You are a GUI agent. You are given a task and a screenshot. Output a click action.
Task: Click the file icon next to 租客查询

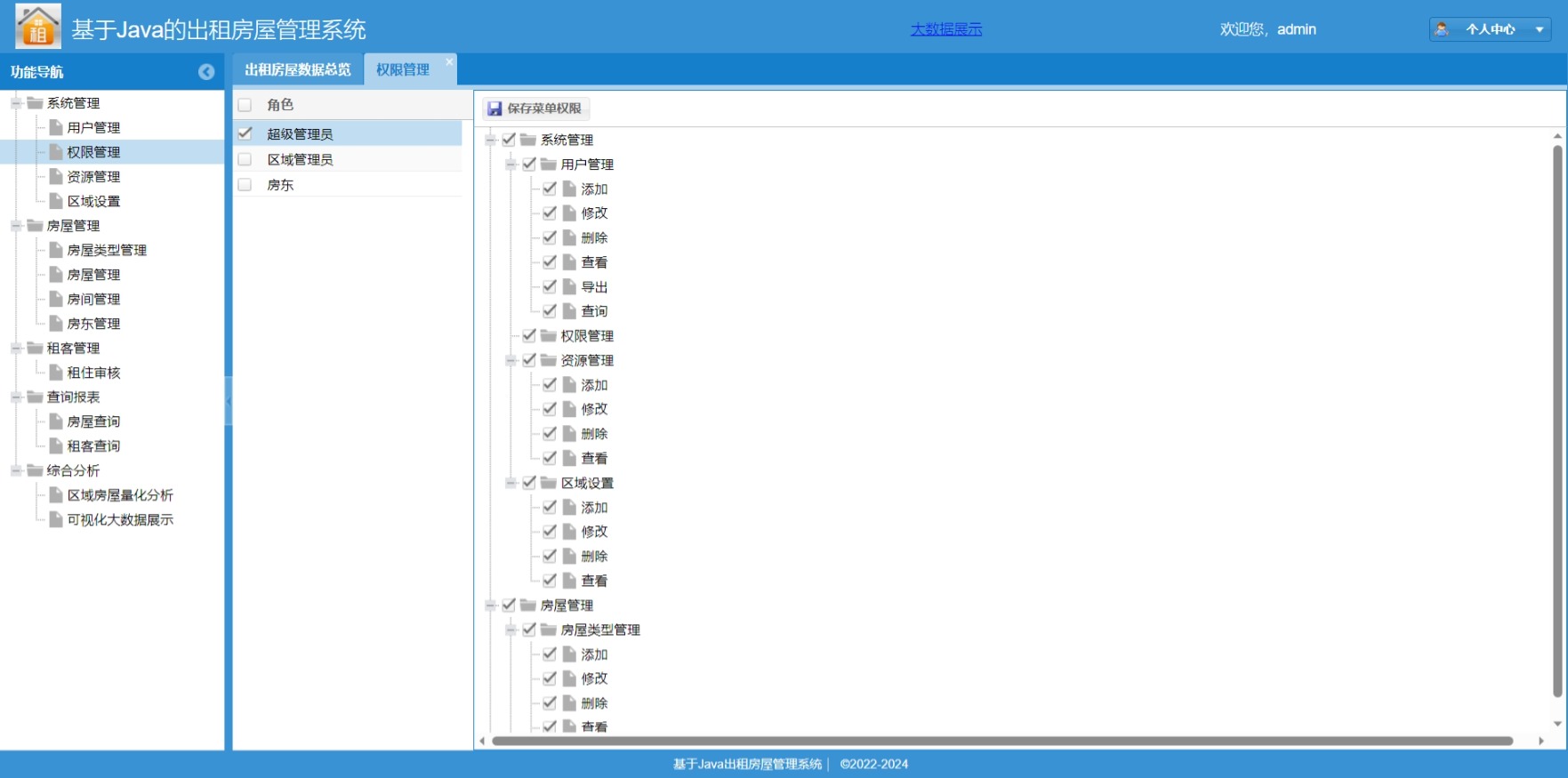pyautogui.click(x=56, y=445)
